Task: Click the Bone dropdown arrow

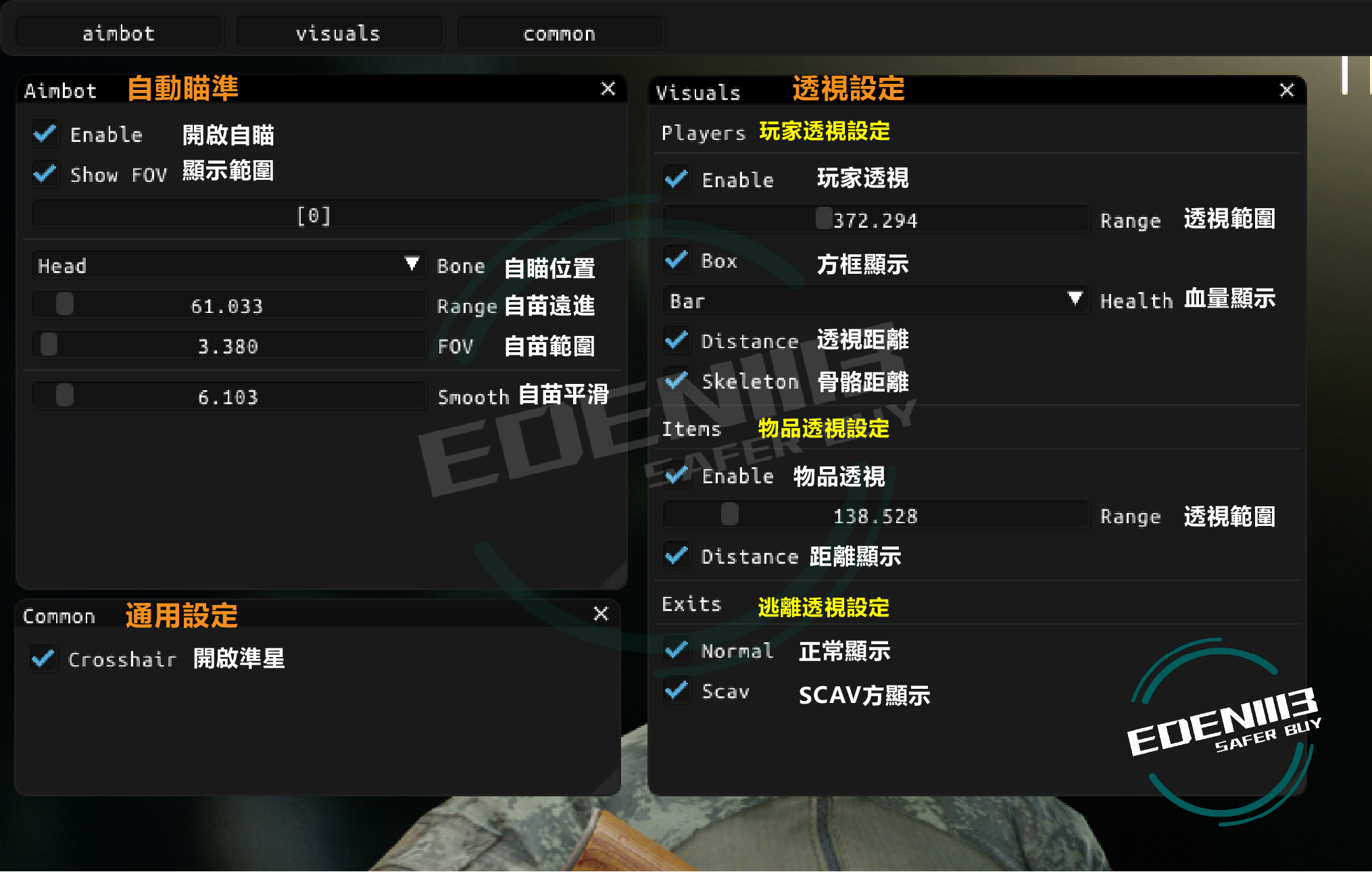Action: pyautogui.click(x=412, y=264)
